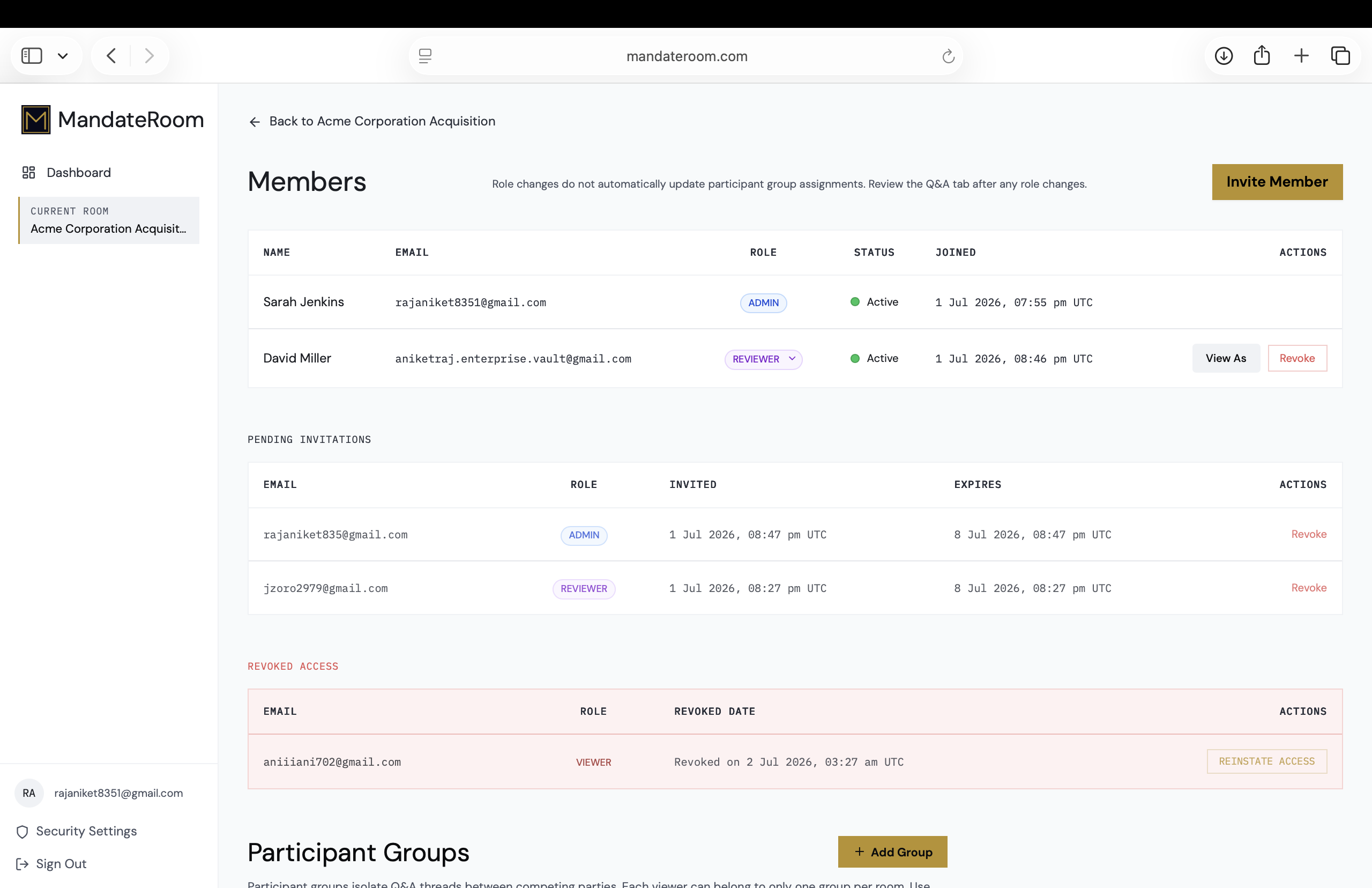Image resolution: width=1372 pixels, height=888 pixels.
Task: Open Dashboard in the sidebar
Action: coord(78,173)
